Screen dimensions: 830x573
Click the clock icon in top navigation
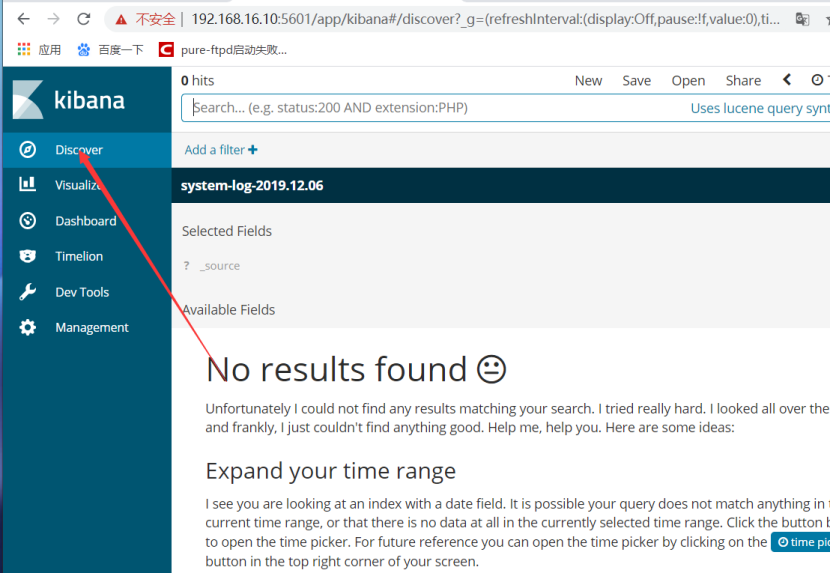[817, 80]
